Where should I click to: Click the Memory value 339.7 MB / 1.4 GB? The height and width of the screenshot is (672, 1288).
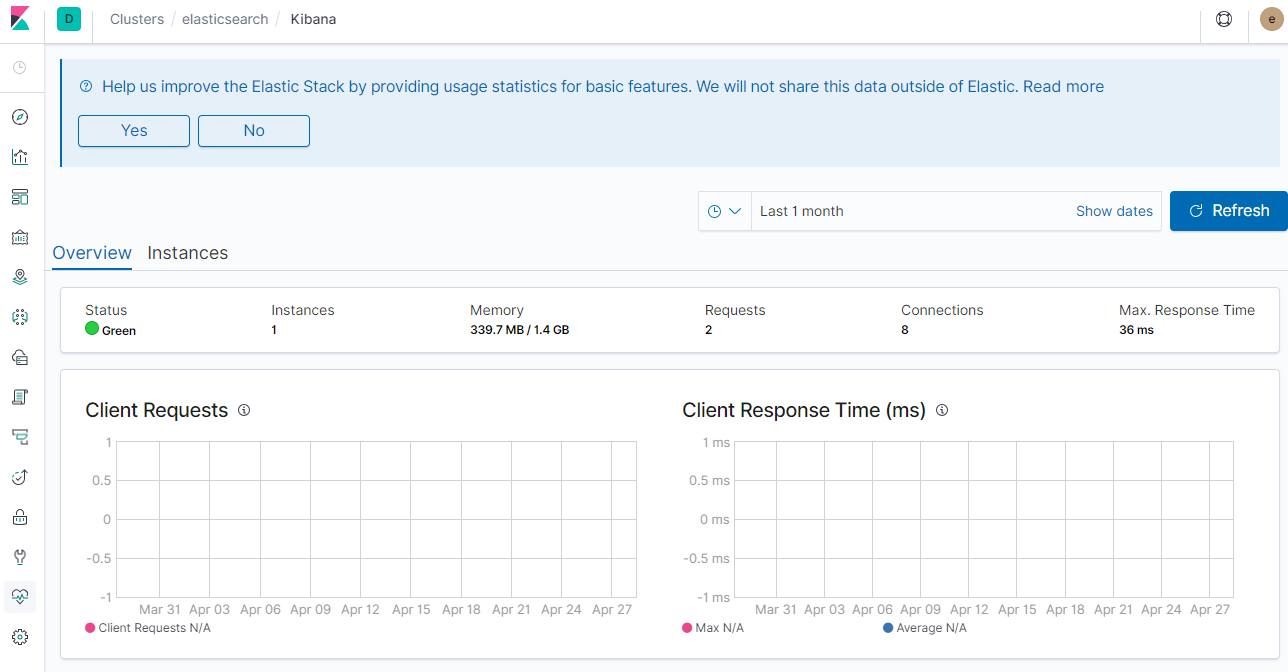point(520,330)
